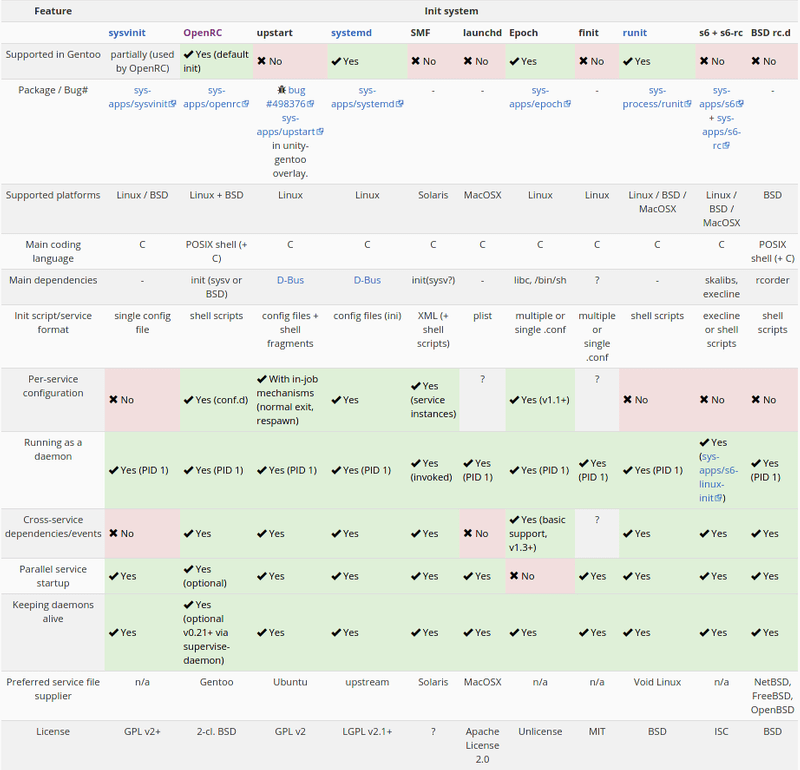Click the 'upstart' column header
This screenshot has width=800, height=770.
(x=274, y=33)
